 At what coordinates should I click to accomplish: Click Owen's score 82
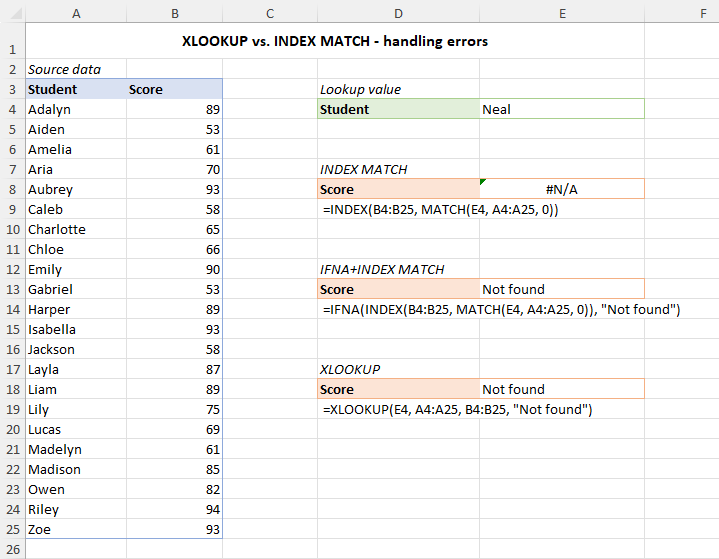[175, 489]
